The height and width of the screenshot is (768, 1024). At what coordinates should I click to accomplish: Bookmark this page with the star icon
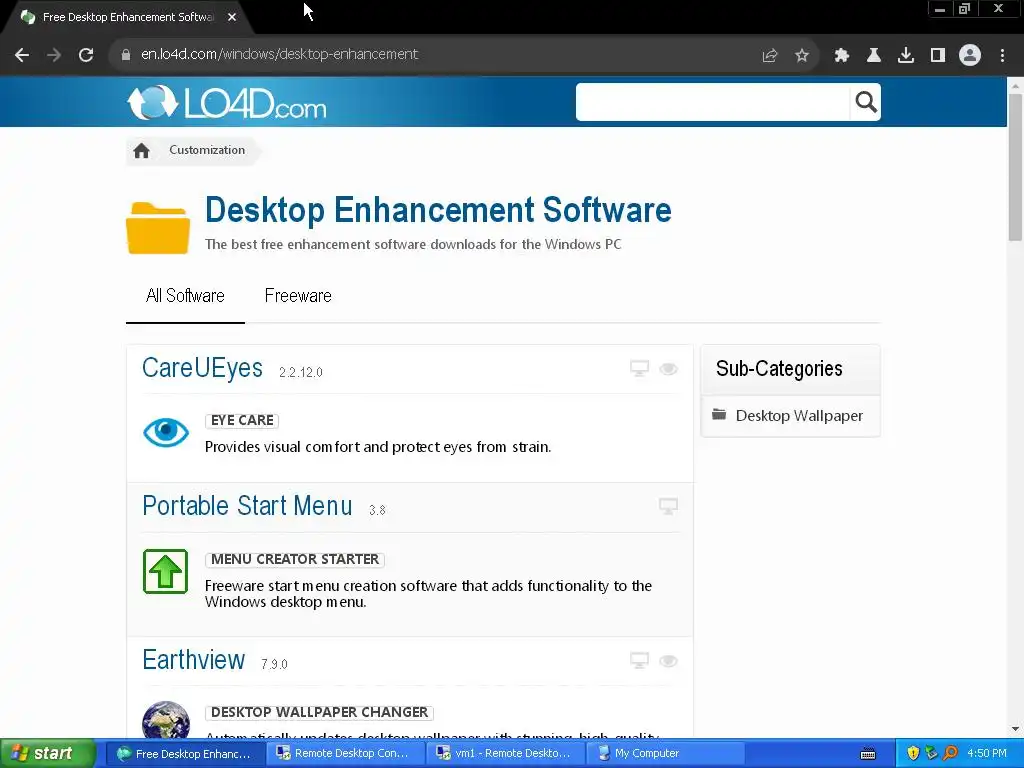click(802, 56)
